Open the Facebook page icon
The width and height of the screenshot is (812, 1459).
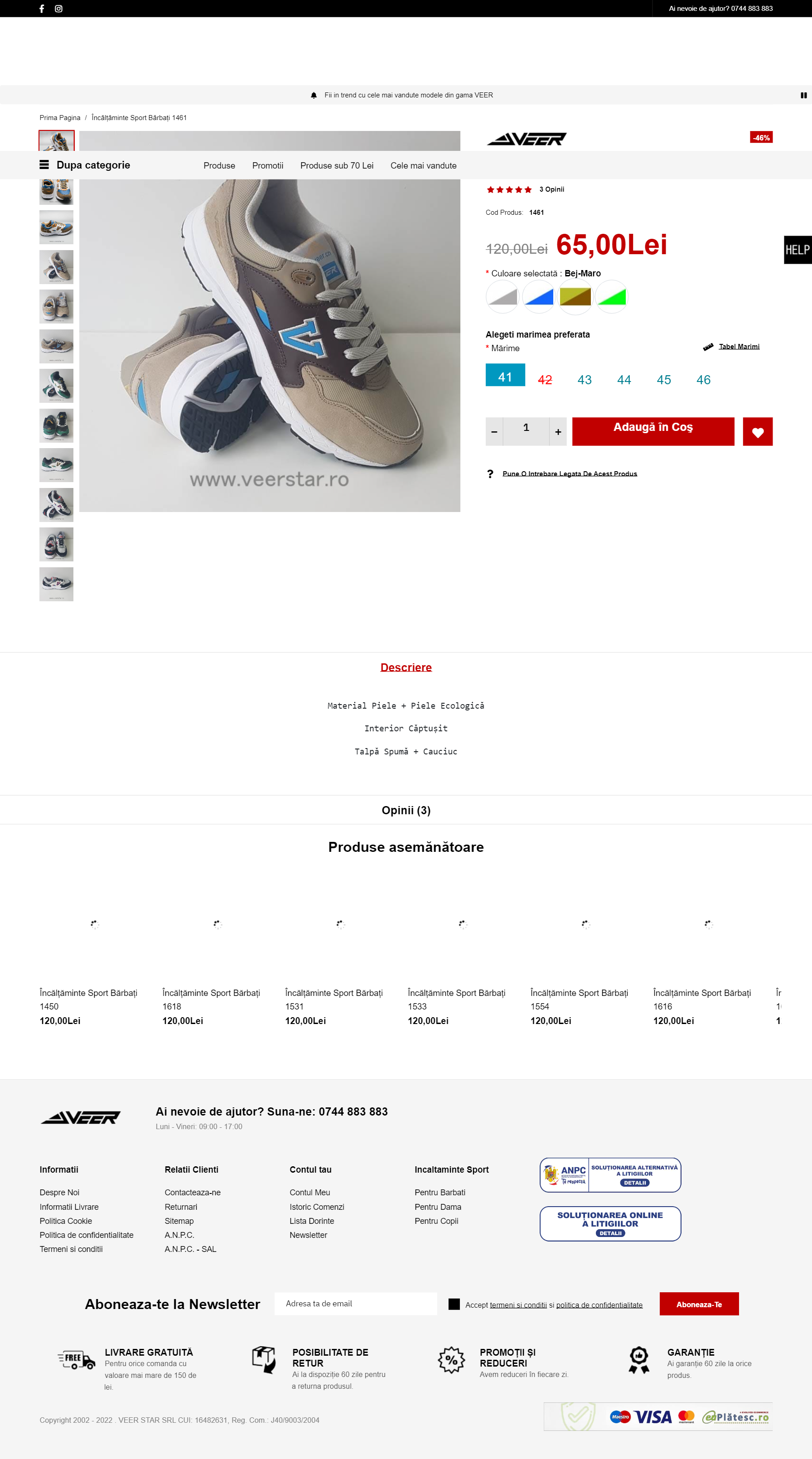point(42,9)
